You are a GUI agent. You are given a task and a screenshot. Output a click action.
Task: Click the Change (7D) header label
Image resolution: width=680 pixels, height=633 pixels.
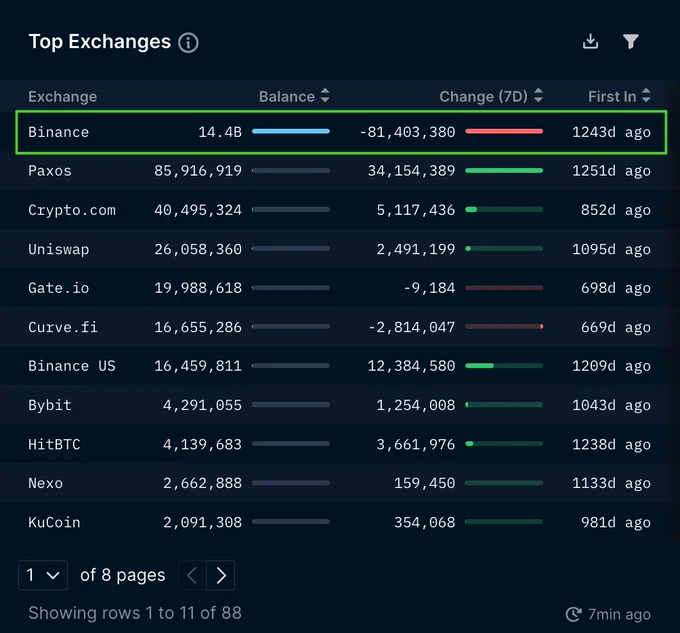484,96
